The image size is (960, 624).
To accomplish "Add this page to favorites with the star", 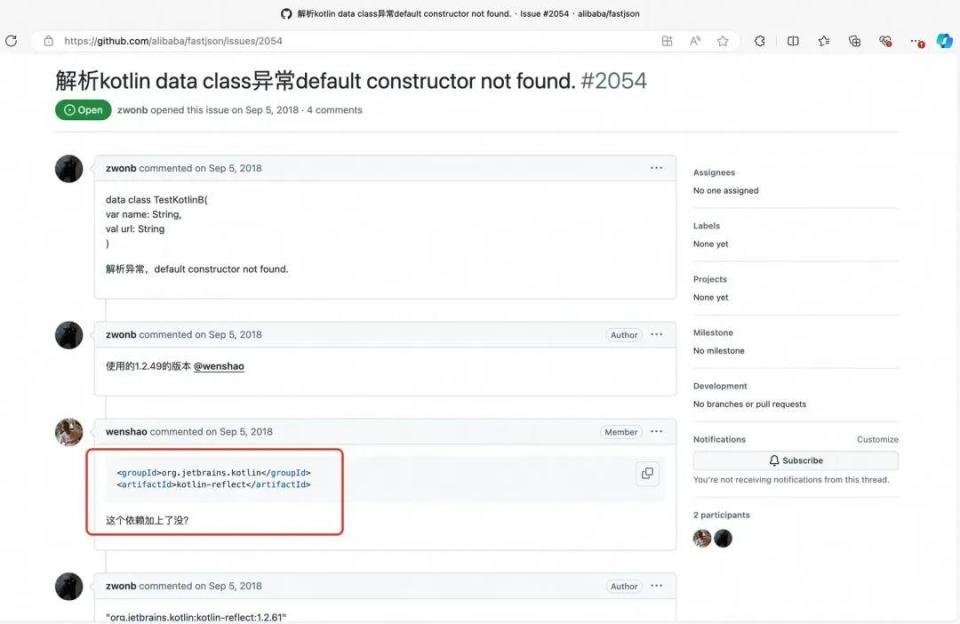I will [x=722, y=41].
